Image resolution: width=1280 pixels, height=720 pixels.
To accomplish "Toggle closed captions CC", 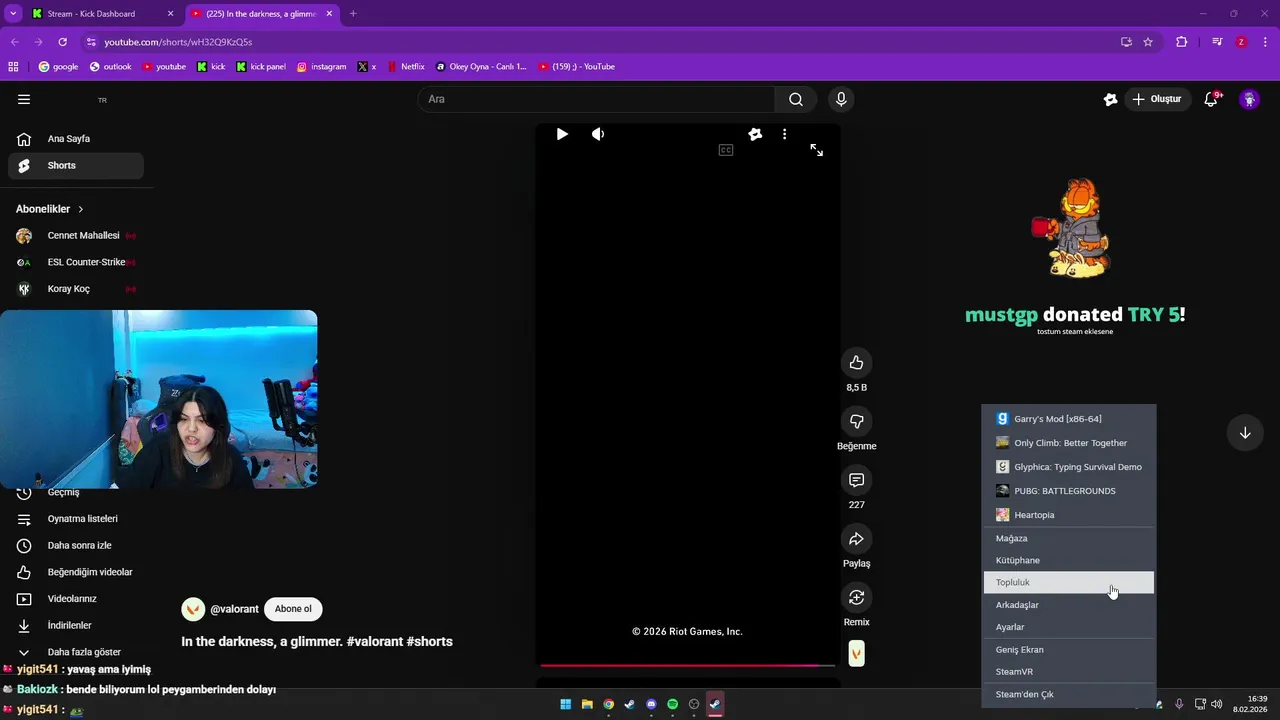I will click(x=726, y=150).
